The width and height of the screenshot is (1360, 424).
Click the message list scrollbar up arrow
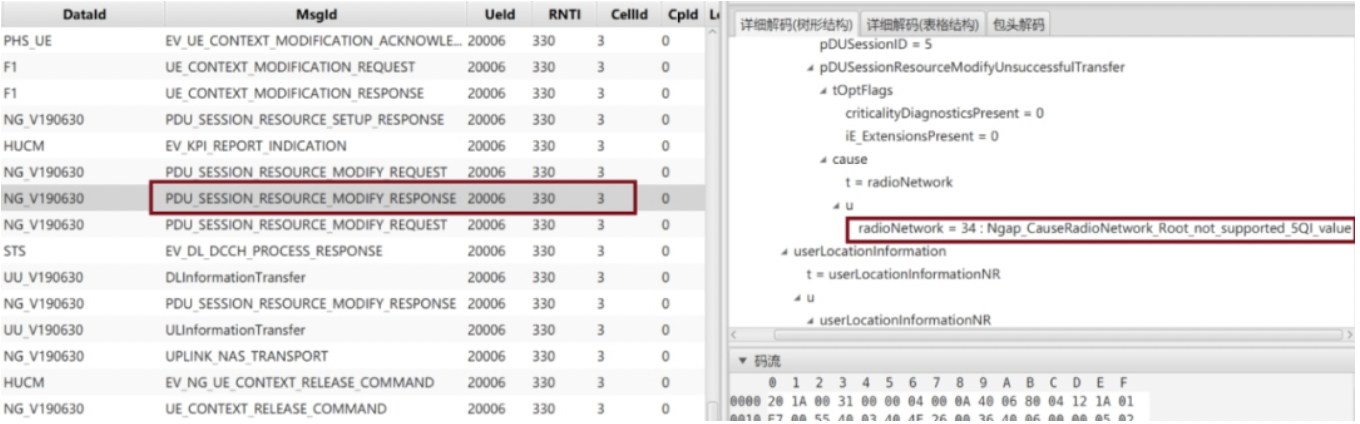[713, 34]
